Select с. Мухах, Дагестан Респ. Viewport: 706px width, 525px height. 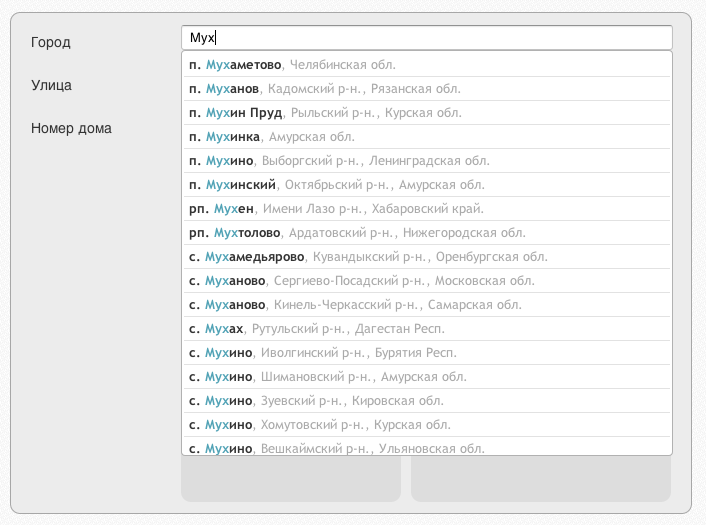click(x=426, y=329)
